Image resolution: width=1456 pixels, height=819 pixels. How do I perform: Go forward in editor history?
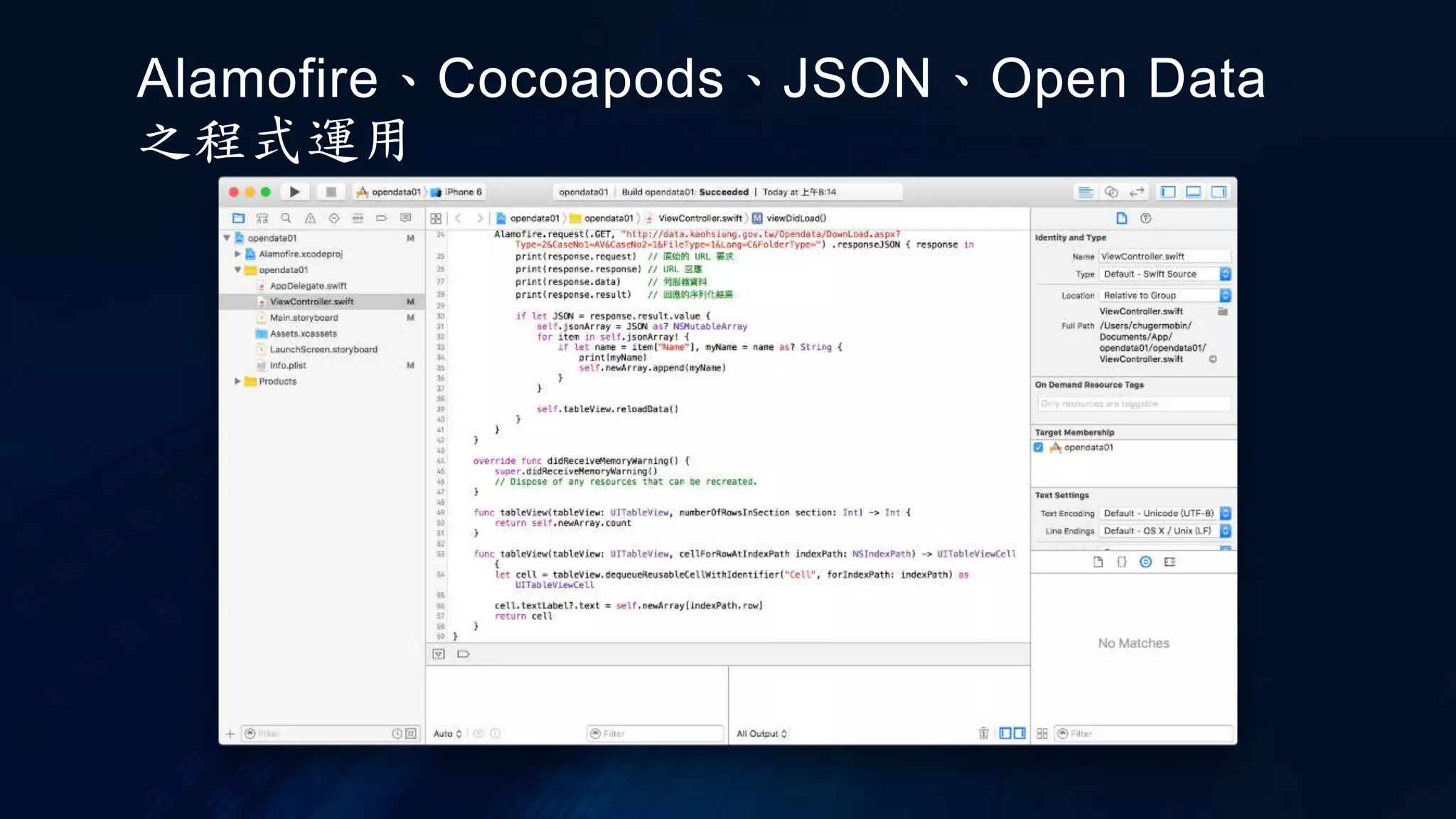click(480, 218)
